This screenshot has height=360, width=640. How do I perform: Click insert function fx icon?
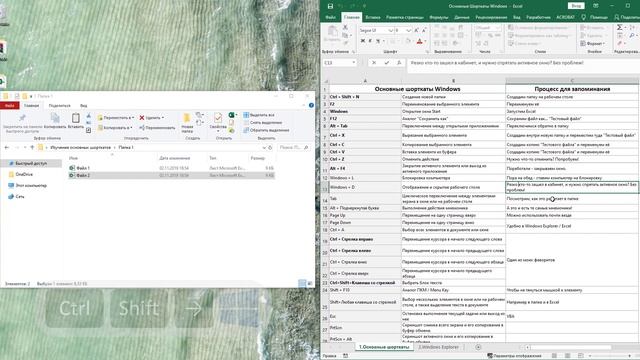[399, 63]
